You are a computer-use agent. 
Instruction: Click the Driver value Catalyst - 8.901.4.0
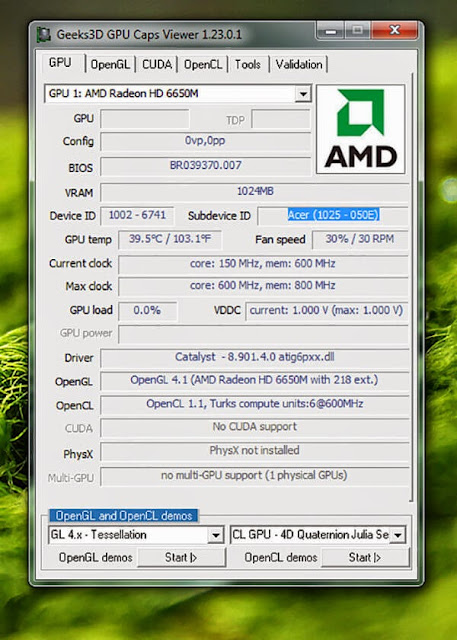tap(255, 358)
